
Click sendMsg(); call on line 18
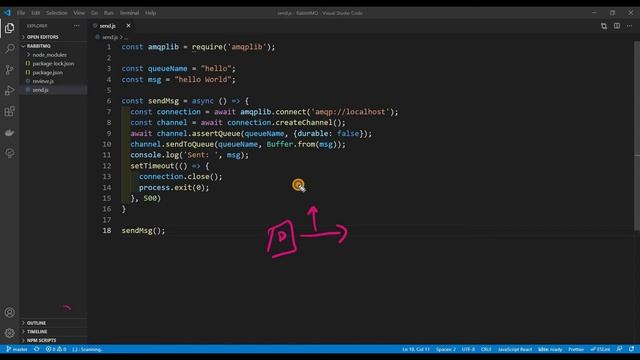pyautogui.click(x=143, y=231)
